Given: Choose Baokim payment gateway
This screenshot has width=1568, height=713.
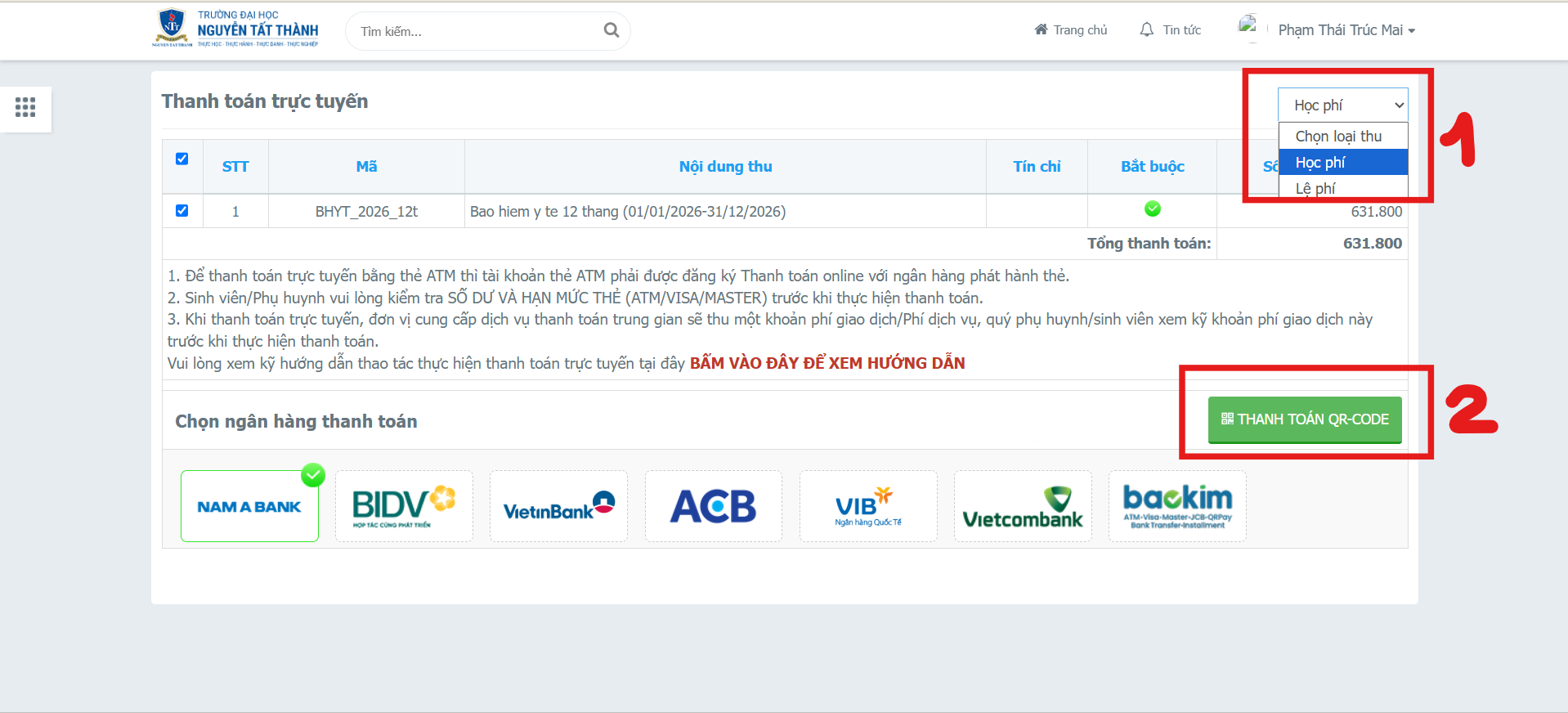Looking at the screenshot, I should pyautogui.click(x=1177, y=506).
